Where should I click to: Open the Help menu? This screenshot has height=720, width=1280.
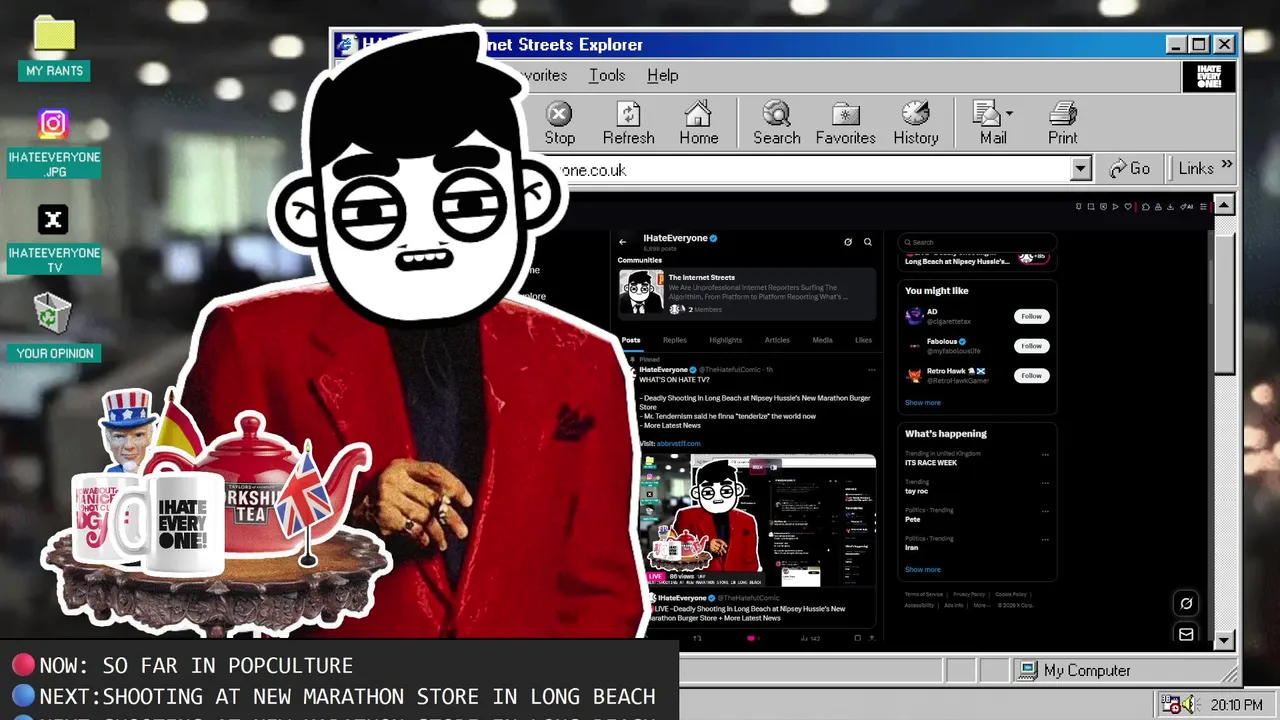coord(662,75)
